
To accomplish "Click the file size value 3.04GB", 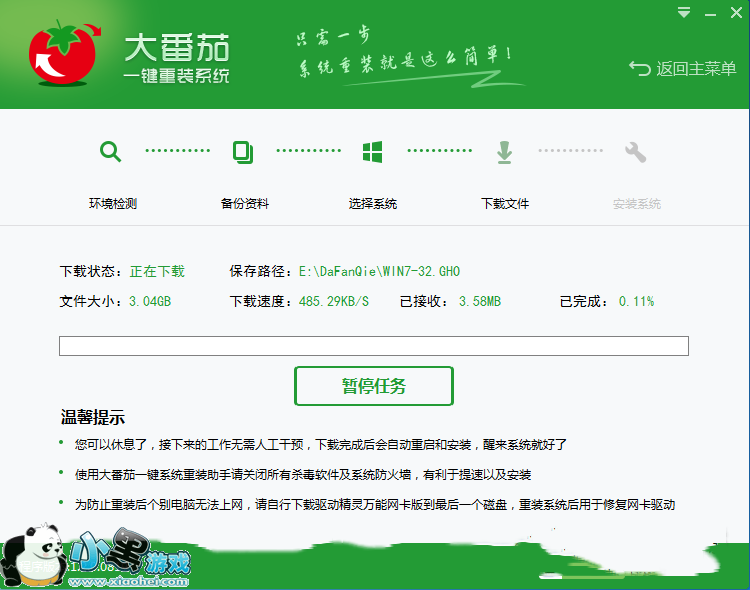I will [150, 301].
